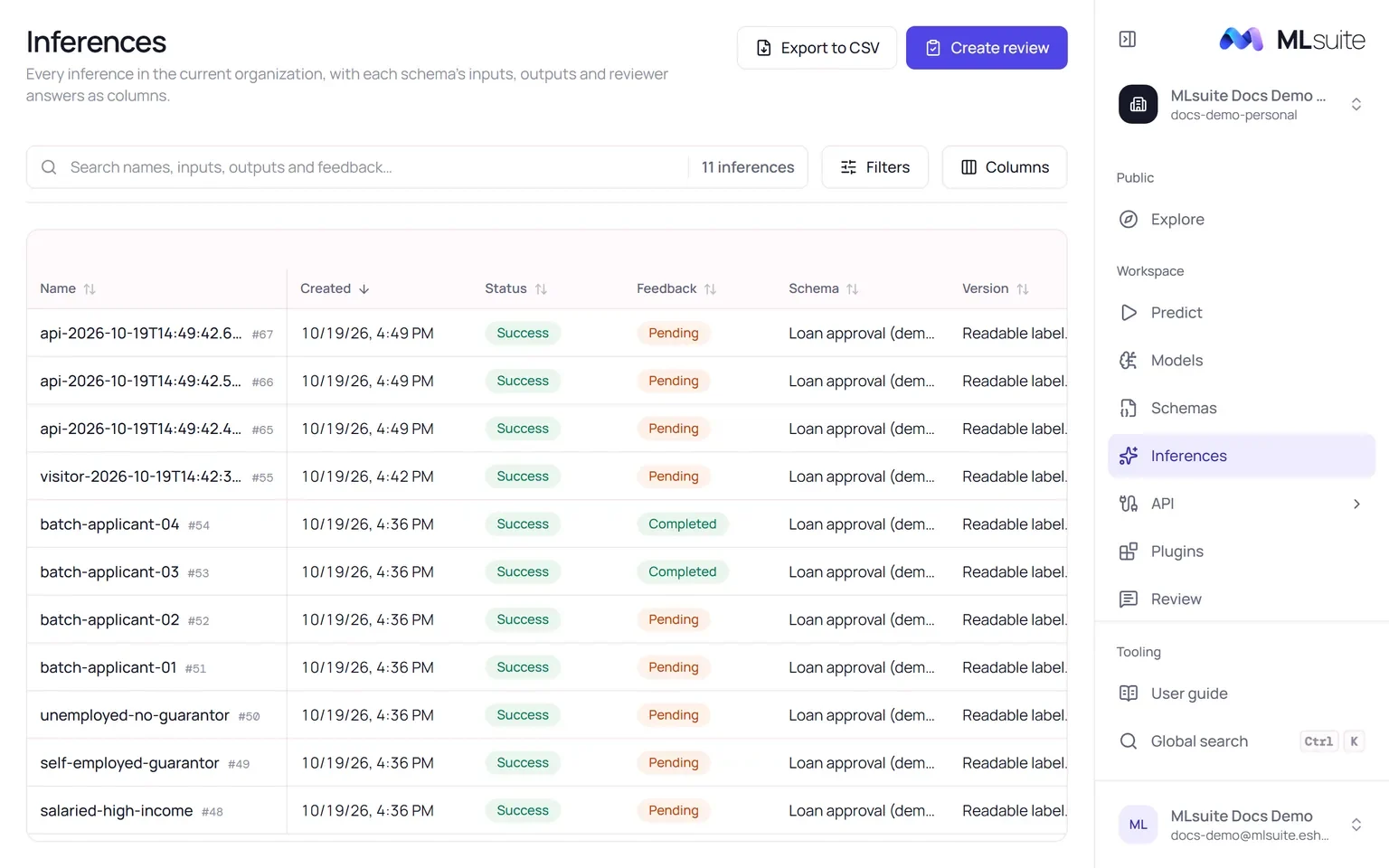Open the Explore compass icon
Image resolution: width=1389 pixels, height=868 pixels.
click(1128, 219)
